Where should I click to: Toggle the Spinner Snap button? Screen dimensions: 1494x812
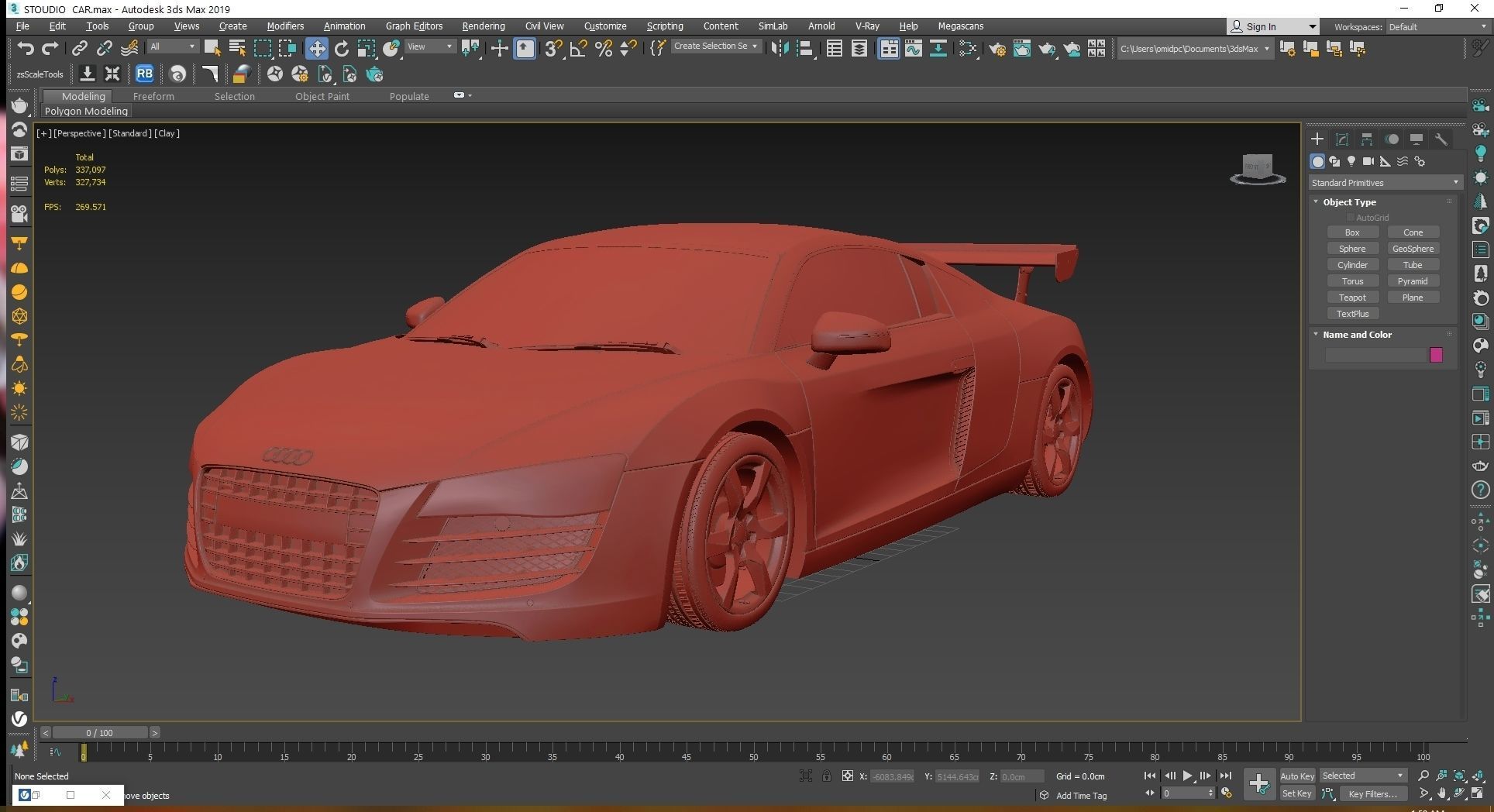click(628, 48)
